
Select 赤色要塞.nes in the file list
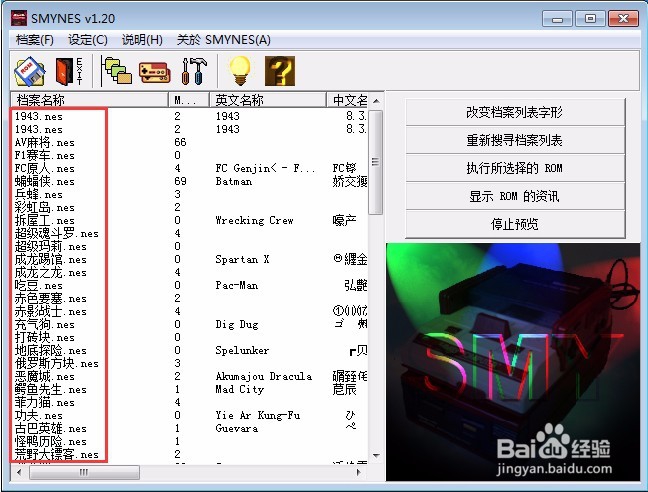[50, 299]
